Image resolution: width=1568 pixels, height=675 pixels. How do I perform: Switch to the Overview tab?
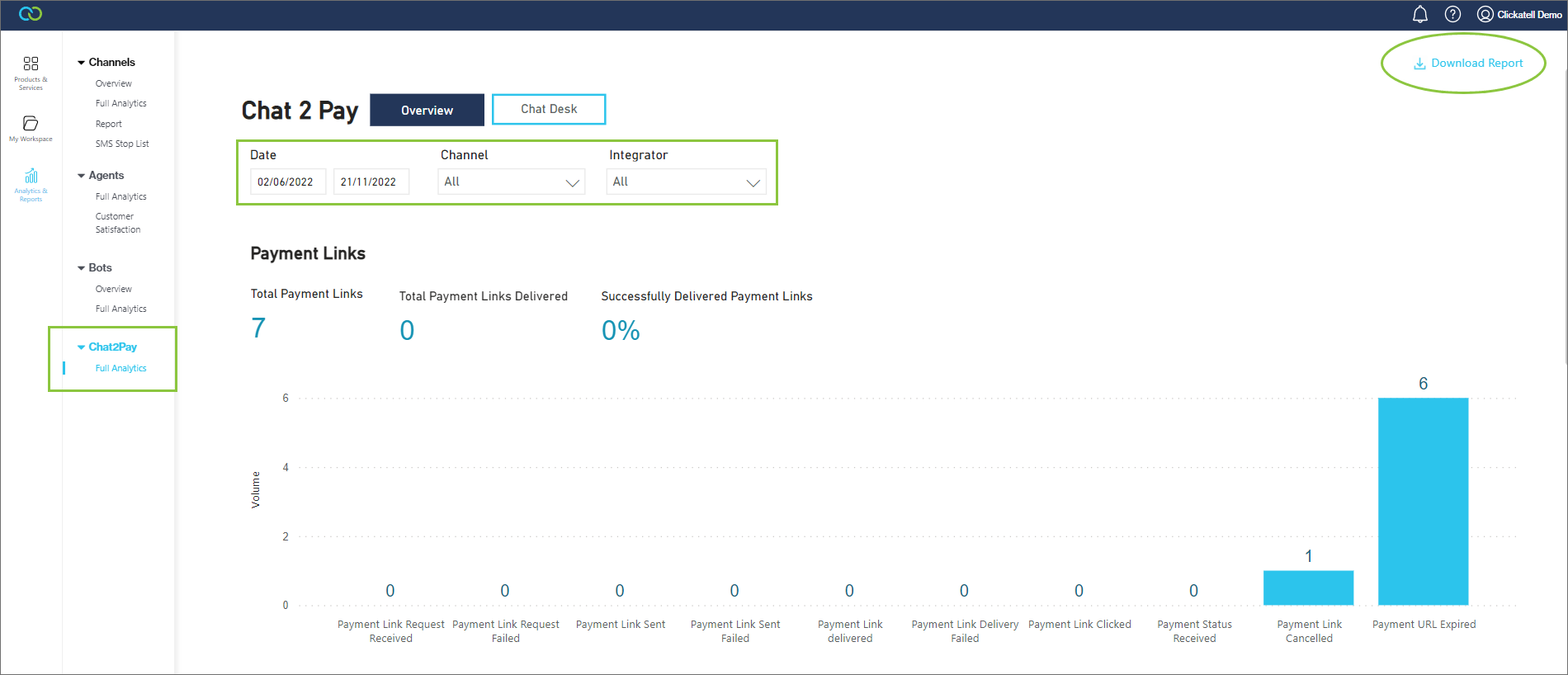[427, 110]
